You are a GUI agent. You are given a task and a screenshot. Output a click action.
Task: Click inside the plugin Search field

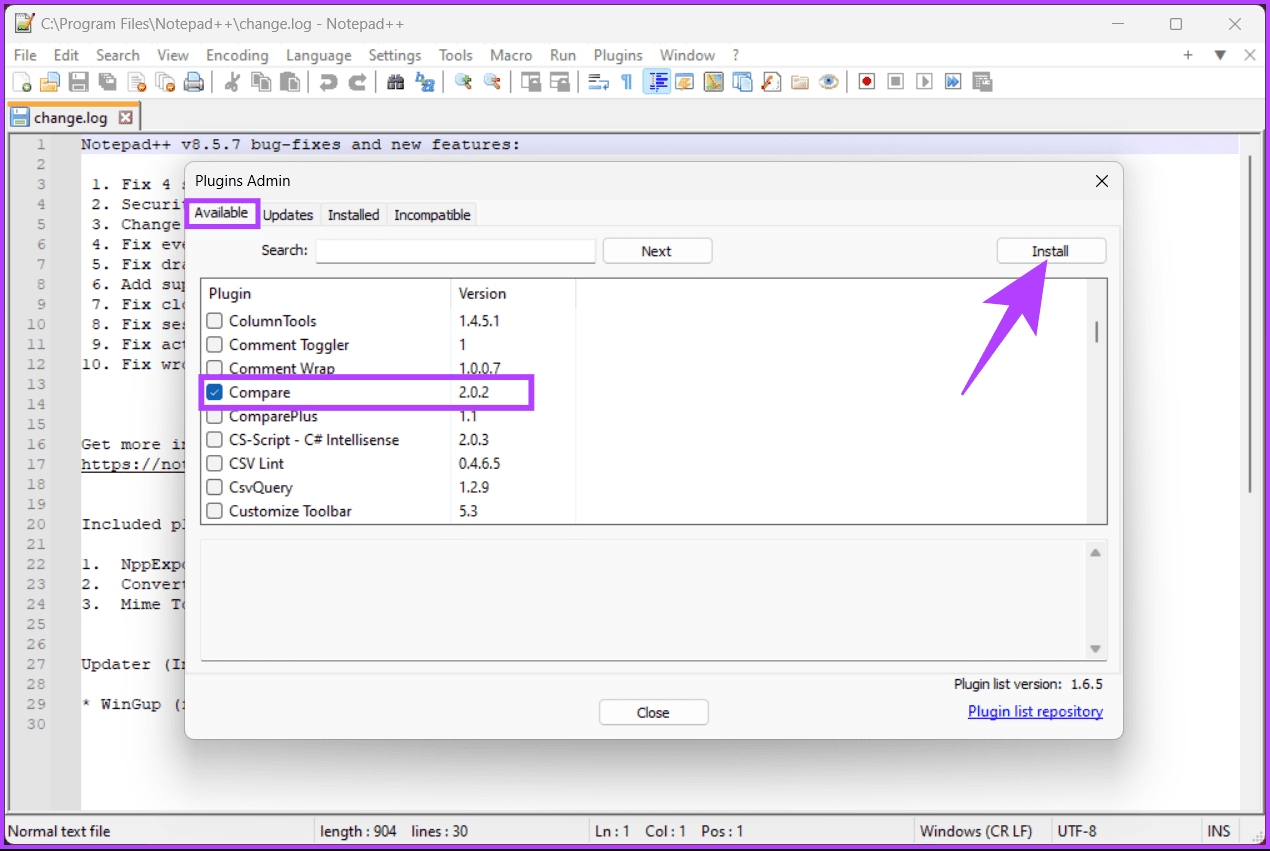coord(455,250)
